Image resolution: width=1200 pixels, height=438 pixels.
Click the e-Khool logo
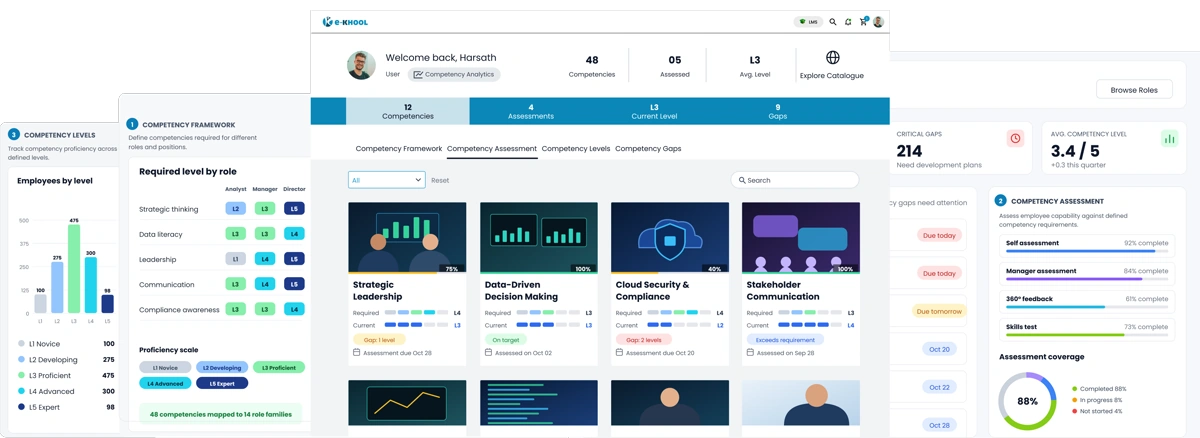345,22
